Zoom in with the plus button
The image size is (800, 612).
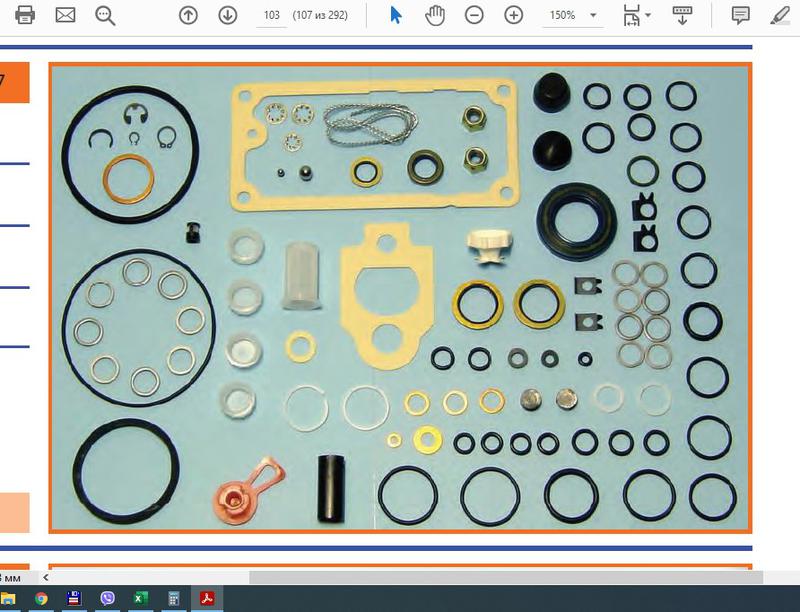click(x=513, y=15)
